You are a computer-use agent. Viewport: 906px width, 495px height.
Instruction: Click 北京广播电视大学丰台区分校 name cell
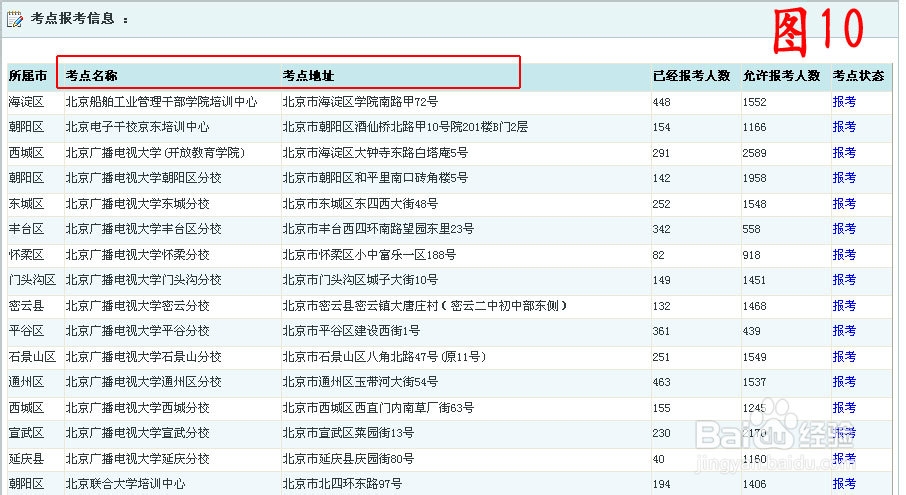tap(143, 228)
